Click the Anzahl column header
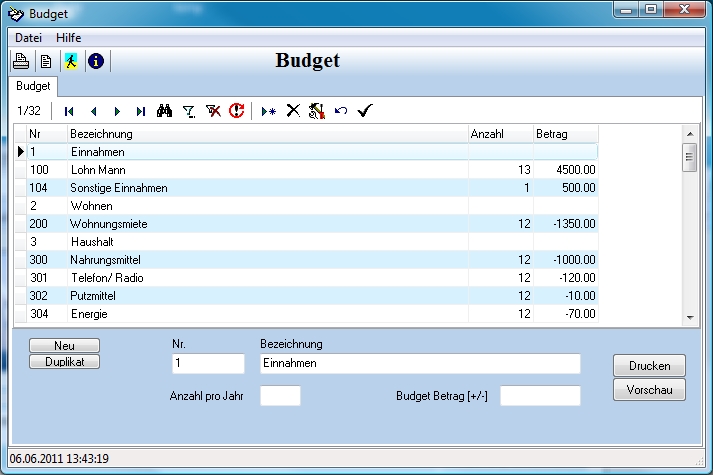 click(501, 134)
